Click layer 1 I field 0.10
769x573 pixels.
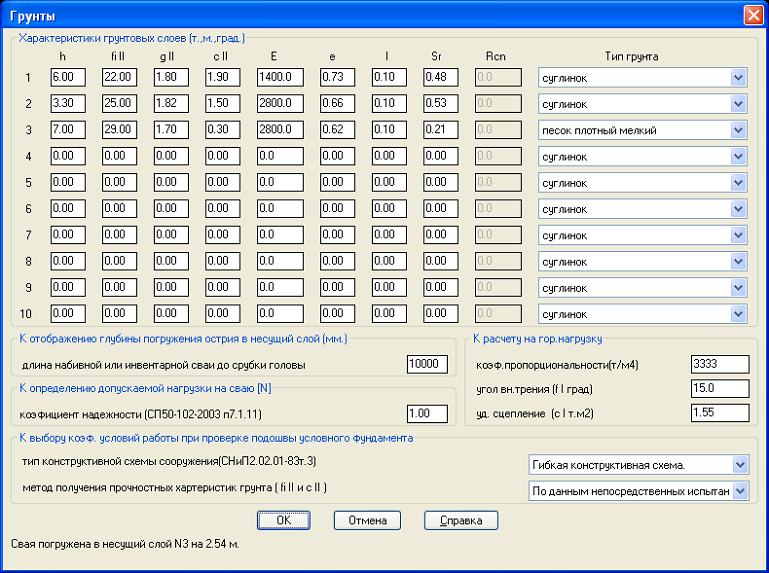[x=389, y=77]
